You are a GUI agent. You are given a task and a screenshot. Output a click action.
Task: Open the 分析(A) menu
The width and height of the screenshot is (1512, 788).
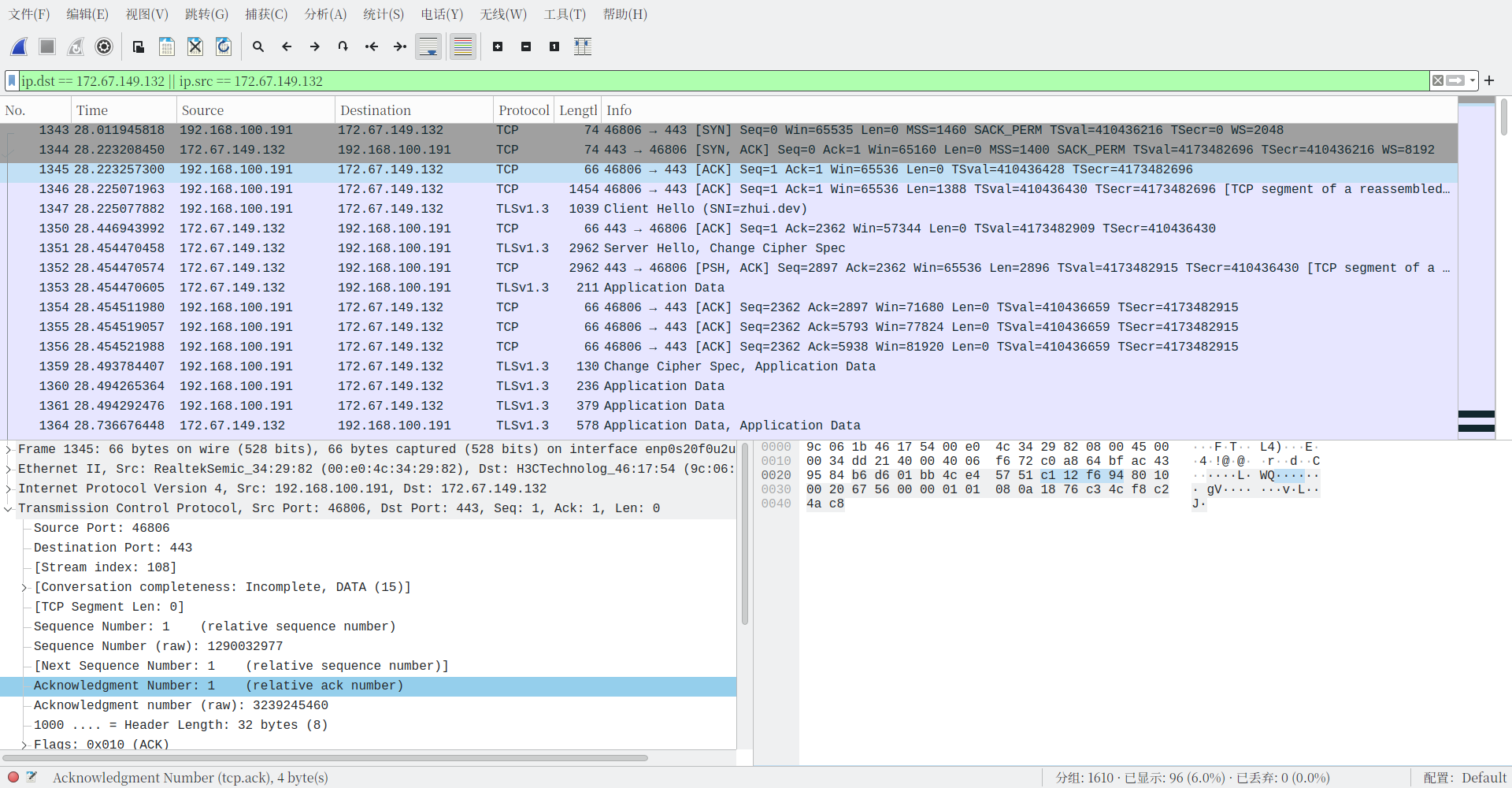point(325,14)
